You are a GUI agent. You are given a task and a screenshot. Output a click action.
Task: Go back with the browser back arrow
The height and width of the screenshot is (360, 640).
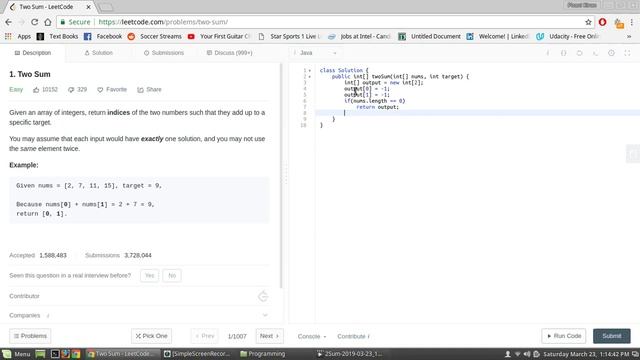coord(9,22)
